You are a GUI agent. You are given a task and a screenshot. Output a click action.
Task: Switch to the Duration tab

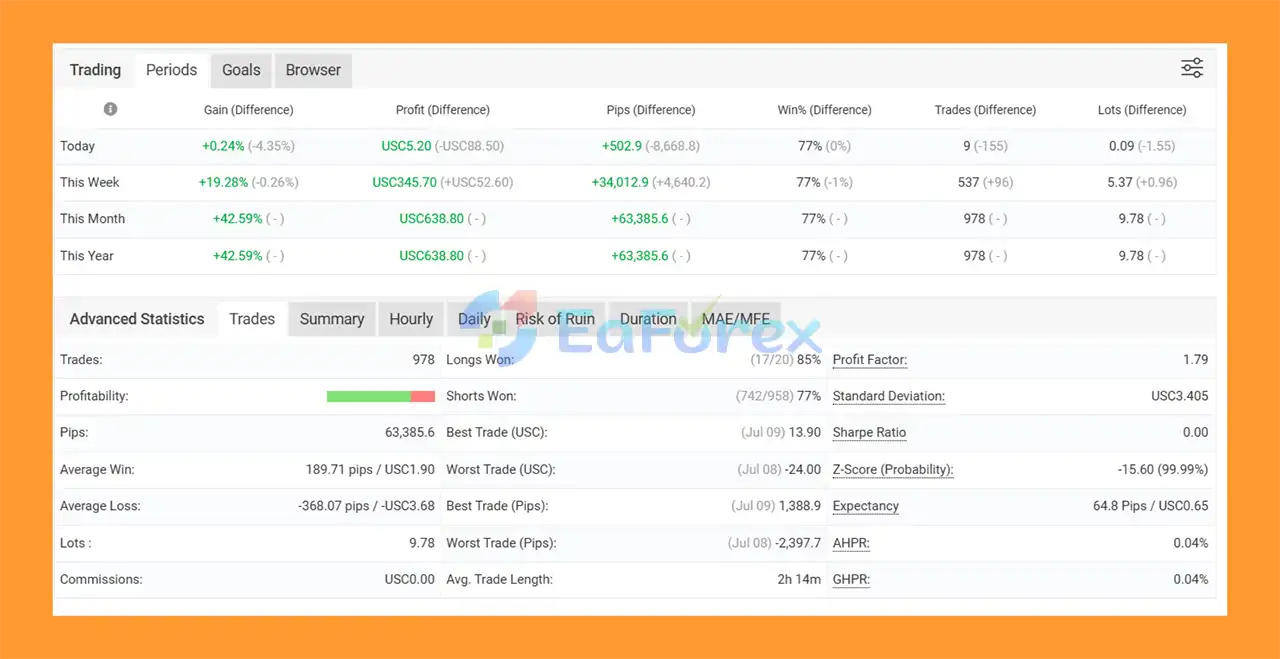(x=648, y=319)
